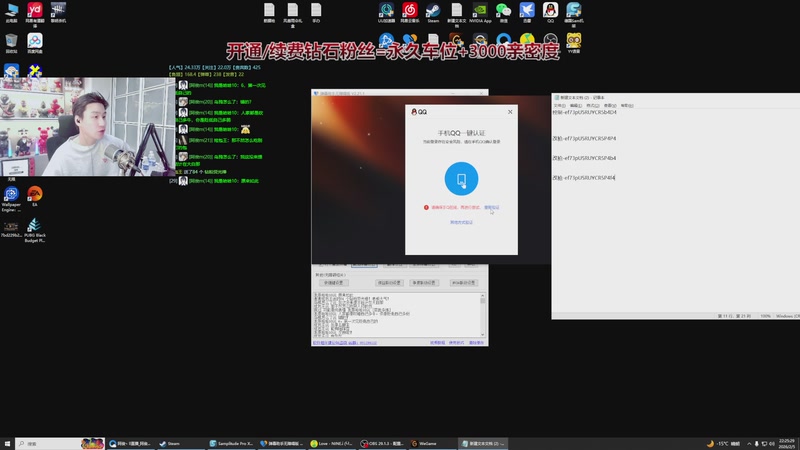Viewport: 800px width, 450px height.
Task: Launch WeChat from desktop icon
Action: (504, 11)
